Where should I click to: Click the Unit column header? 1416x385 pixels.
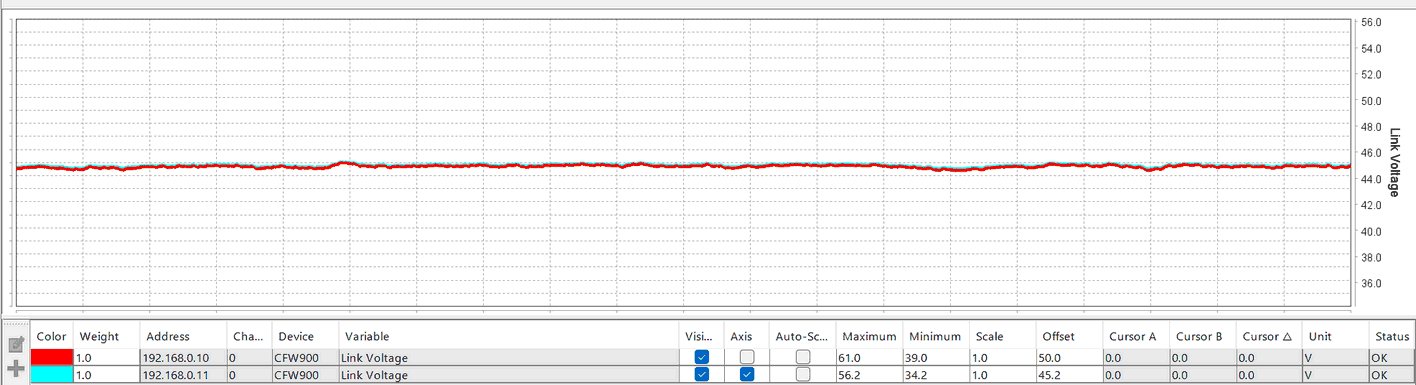pyautogui.click(x=1335, y=336)
